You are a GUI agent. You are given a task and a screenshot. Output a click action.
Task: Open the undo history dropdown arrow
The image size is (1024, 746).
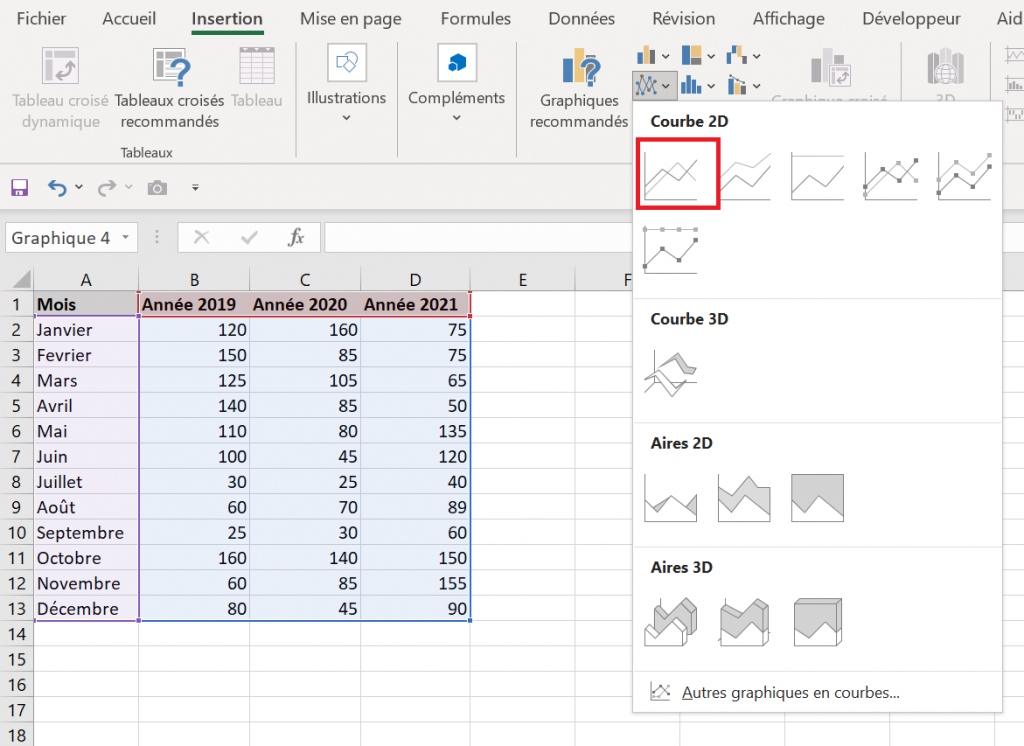point(79,187)
